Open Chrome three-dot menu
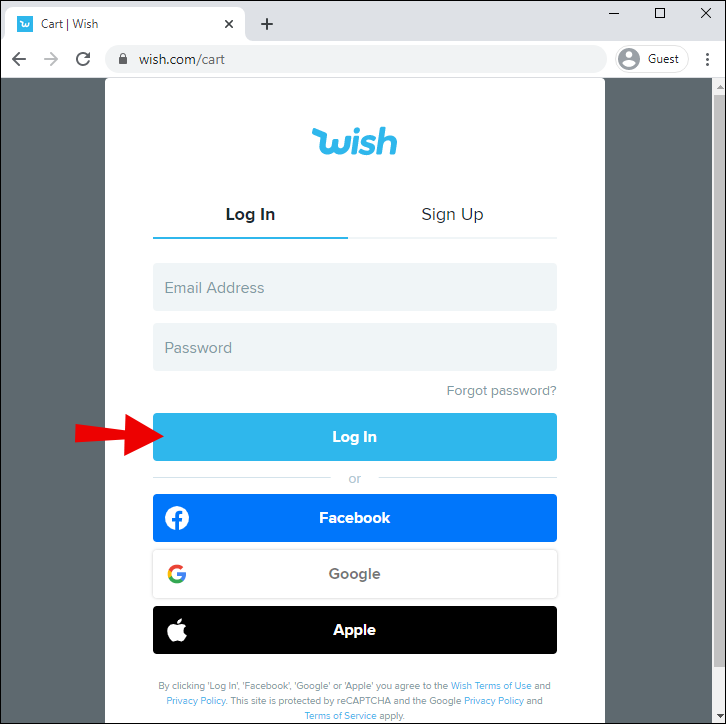Viewport: 726px width, 724px height. click(707, 59)
